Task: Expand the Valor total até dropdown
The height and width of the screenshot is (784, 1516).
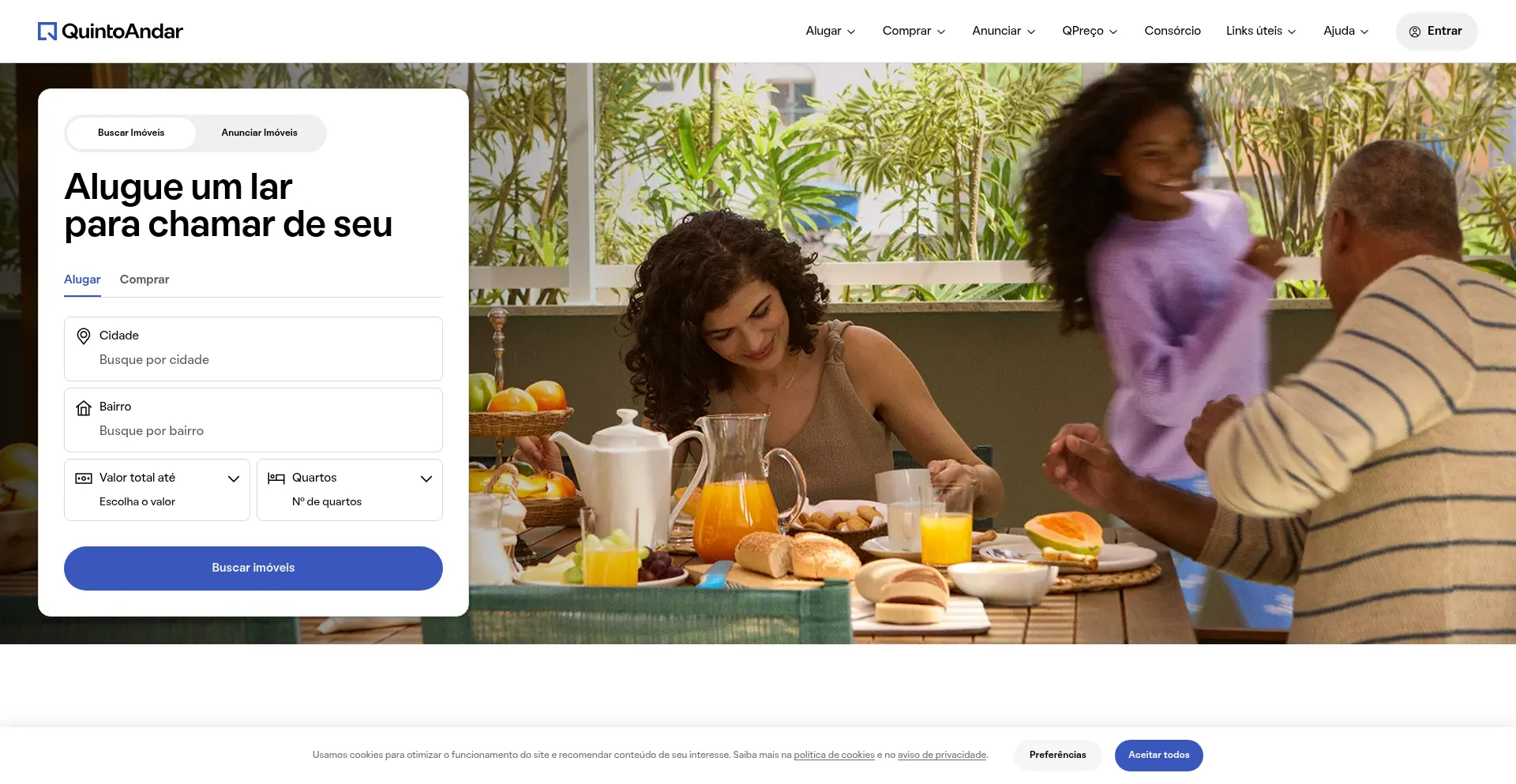Action: click(156, 490)
